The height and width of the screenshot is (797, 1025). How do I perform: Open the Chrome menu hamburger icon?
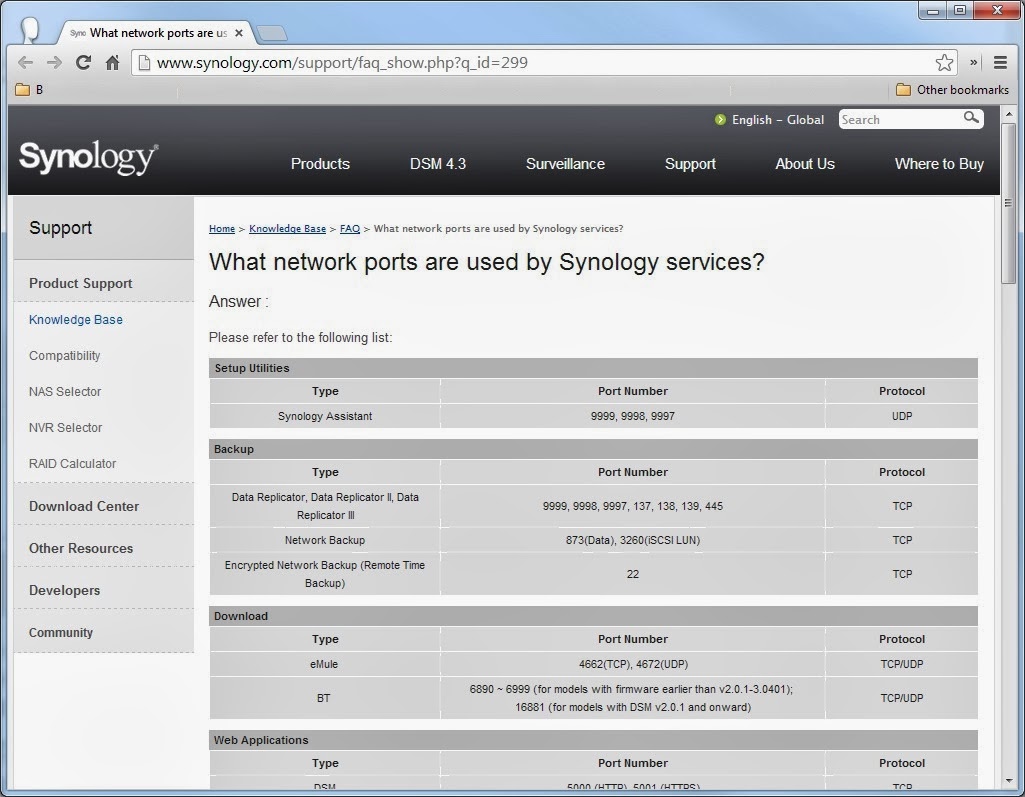coord(1000,63)
